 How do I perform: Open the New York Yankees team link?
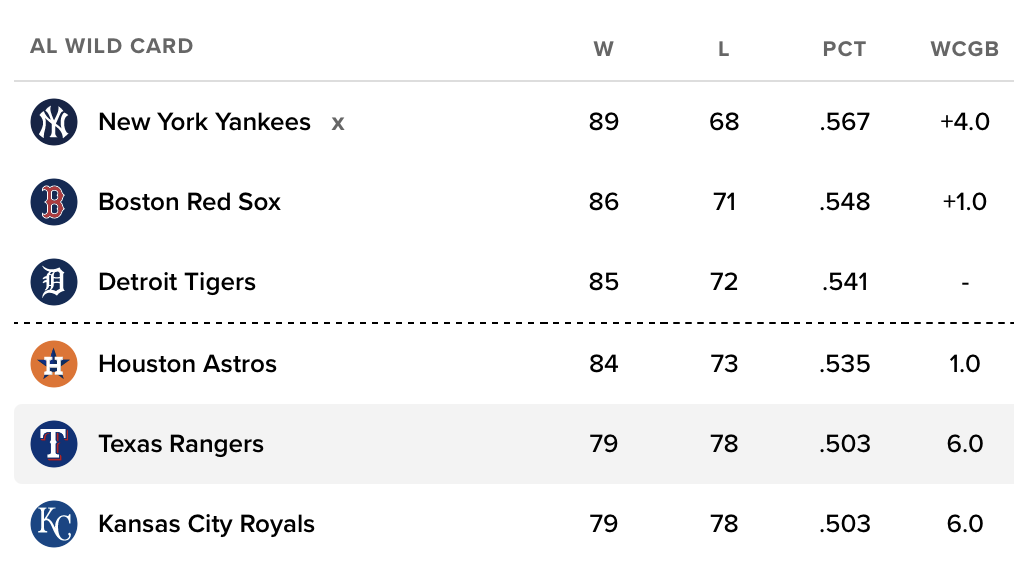(x=204, y=122)
